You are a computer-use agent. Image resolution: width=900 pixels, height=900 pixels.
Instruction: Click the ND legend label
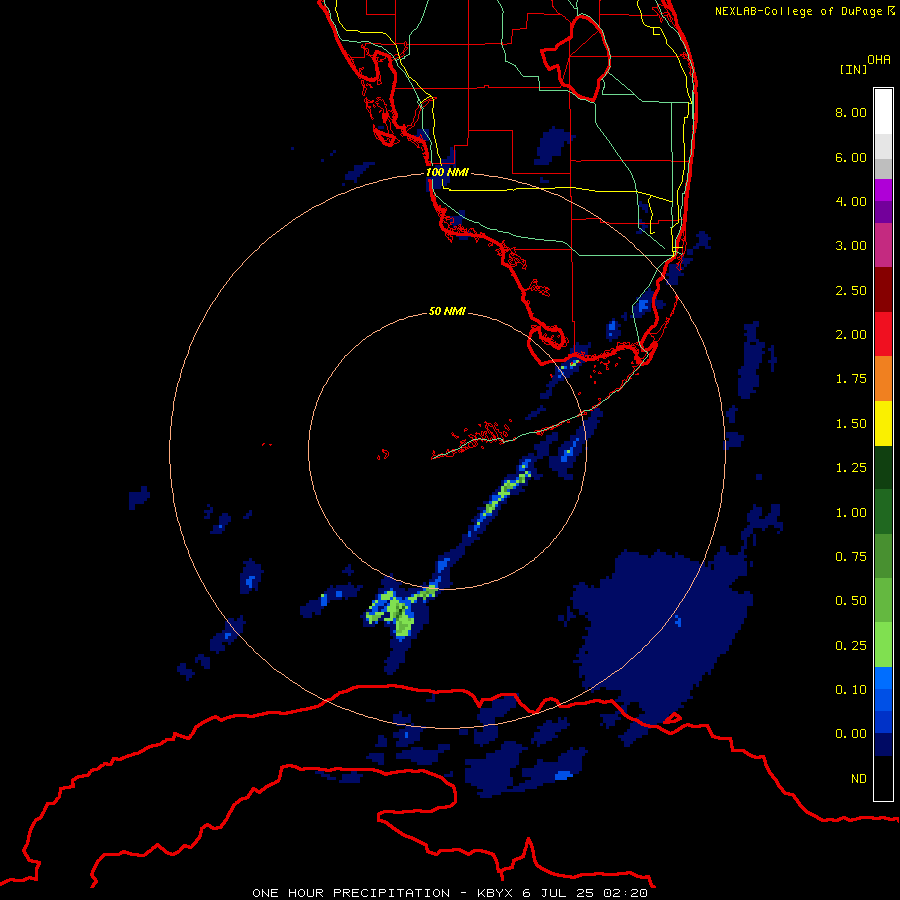point(859,779)
